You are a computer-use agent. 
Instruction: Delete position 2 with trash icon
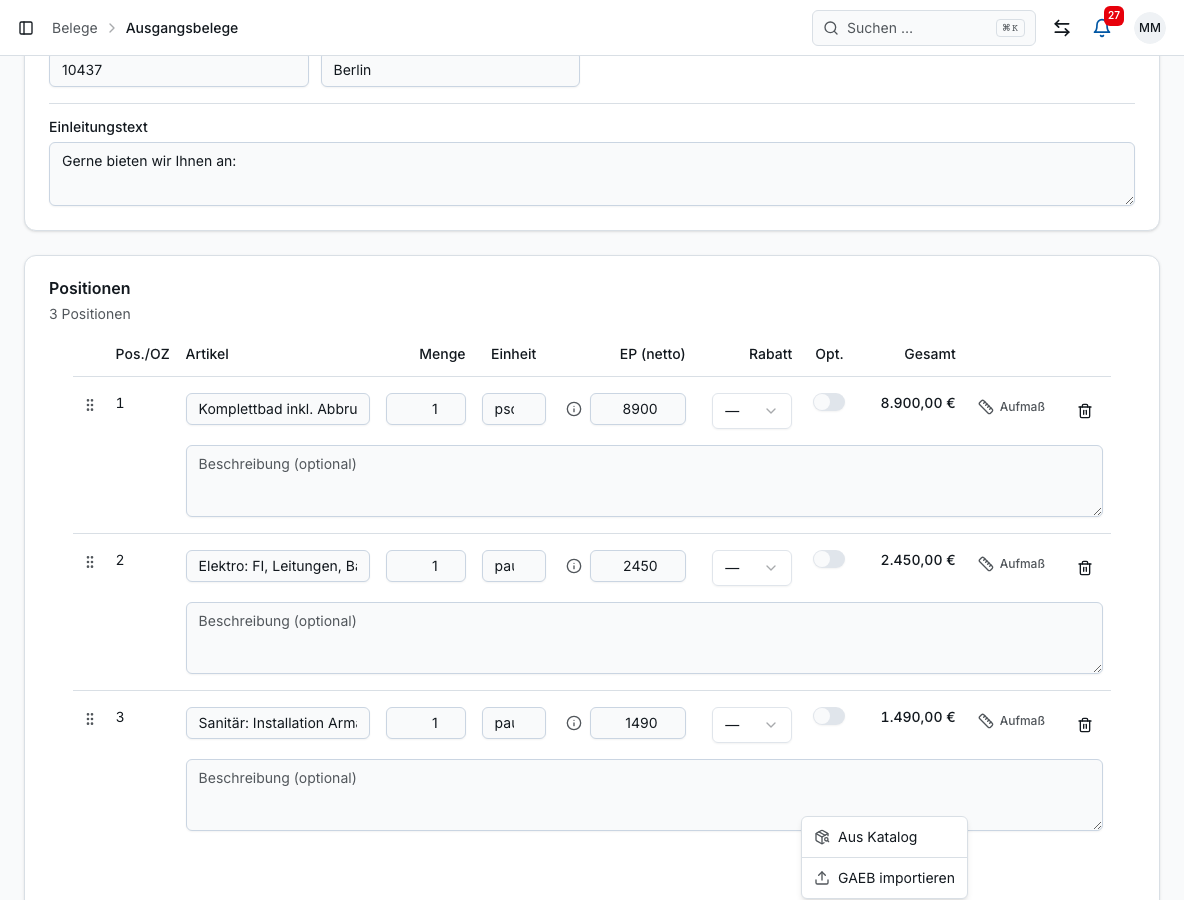click(1084, 568)
